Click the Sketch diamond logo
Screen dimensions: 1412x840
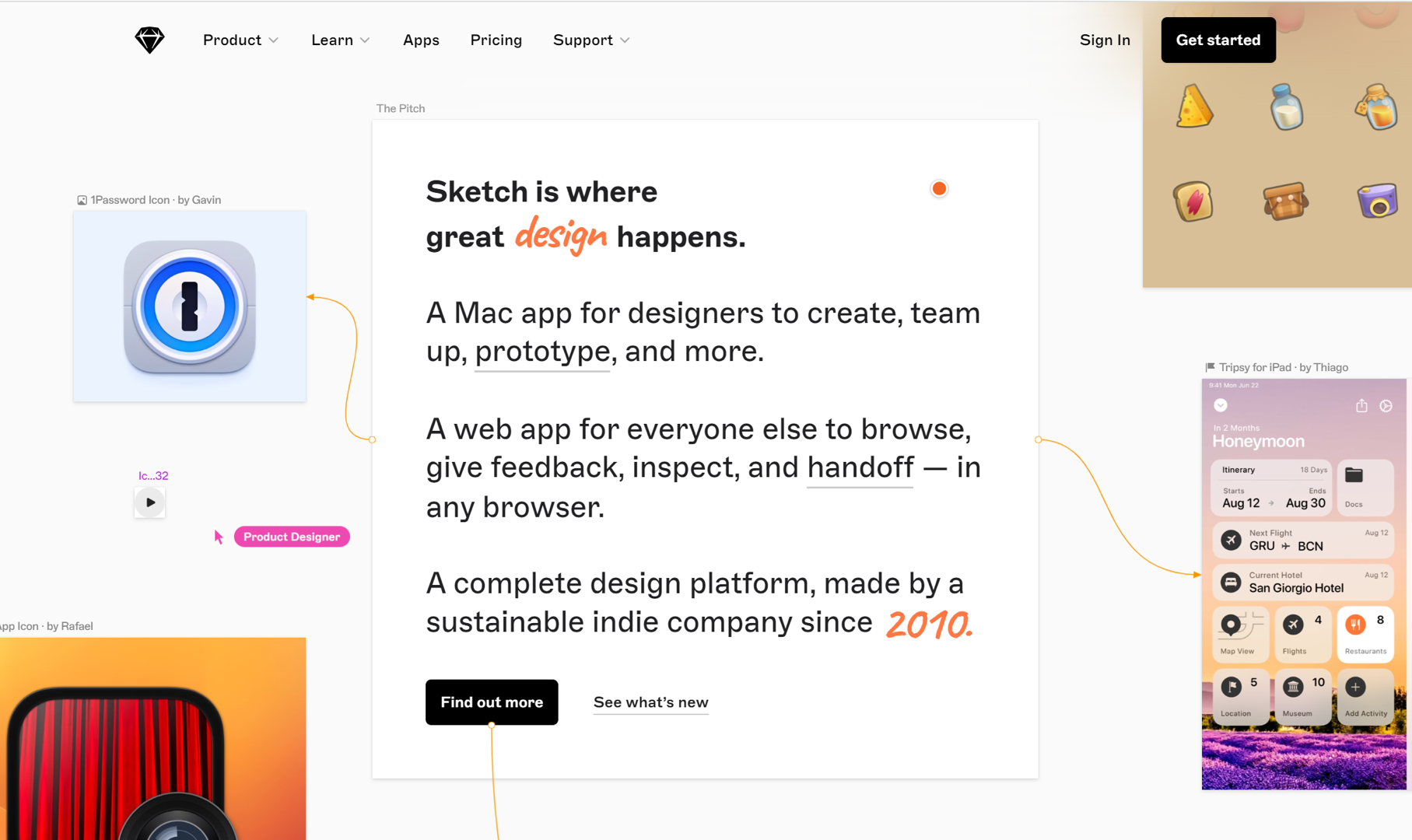coord(149,40)
